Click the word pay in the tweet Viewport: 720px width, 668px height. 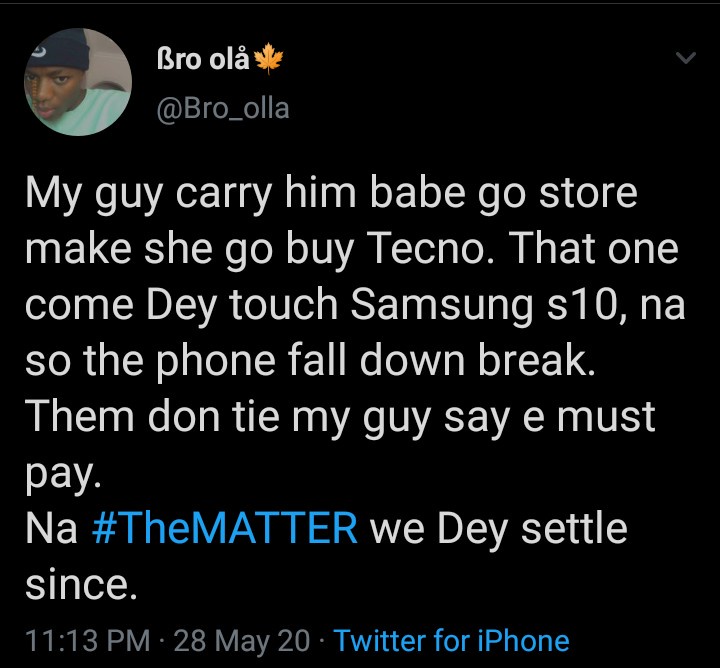62,474
